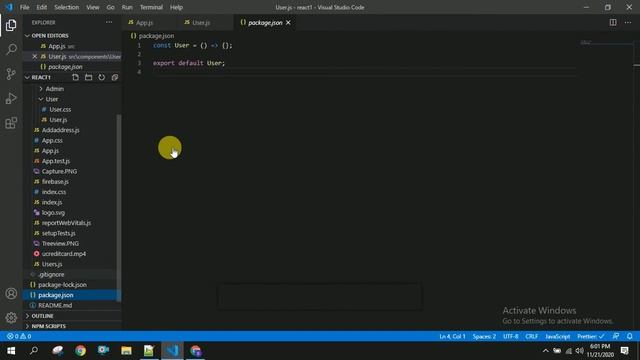Open the Extensions view

[x=11, y=123]
